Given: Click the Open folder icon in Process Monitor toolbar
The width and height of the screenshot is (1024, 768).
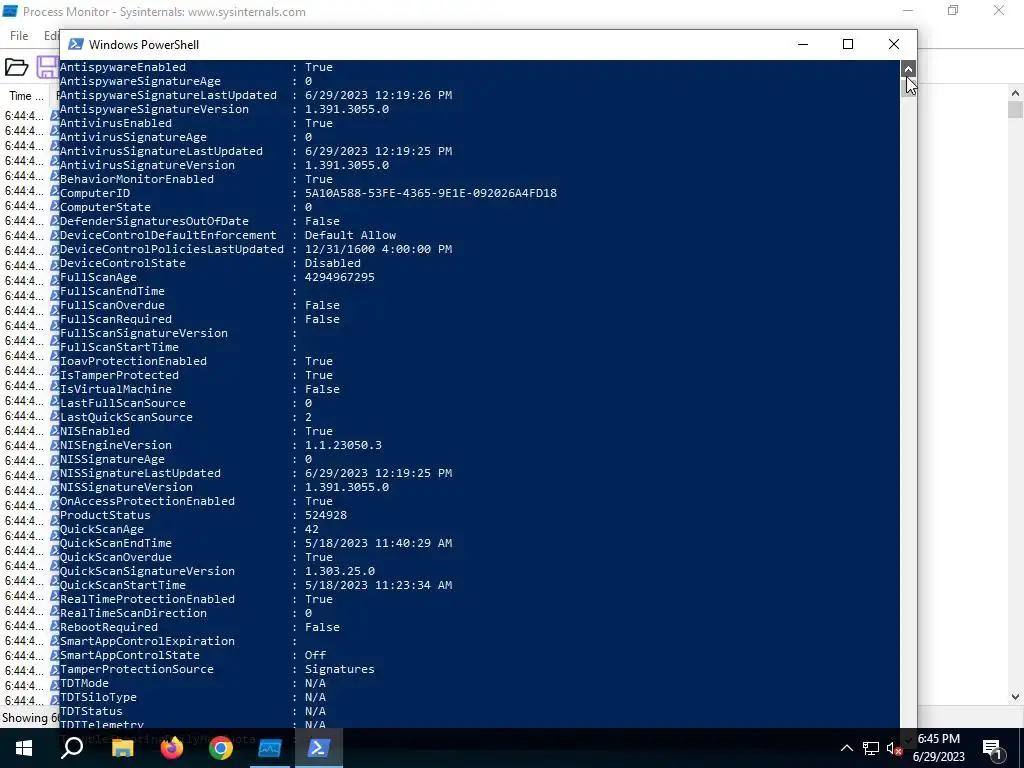Looking at the screenshot, I should point(16,67).
